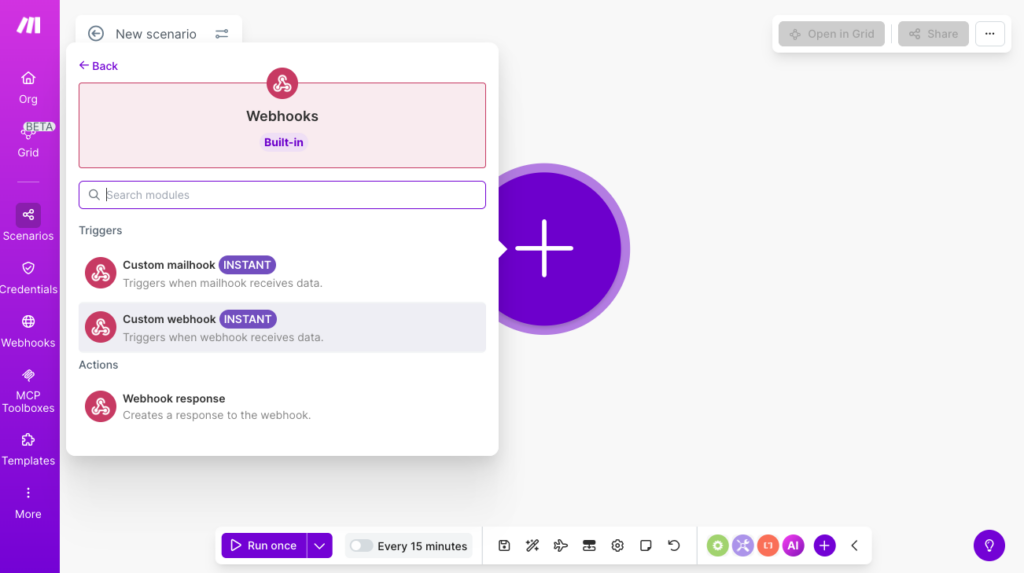The height and width of the screenshot is (573, 1024).
Task: Click the back arrow beside New scenario
Action: (x=96, y=33)
